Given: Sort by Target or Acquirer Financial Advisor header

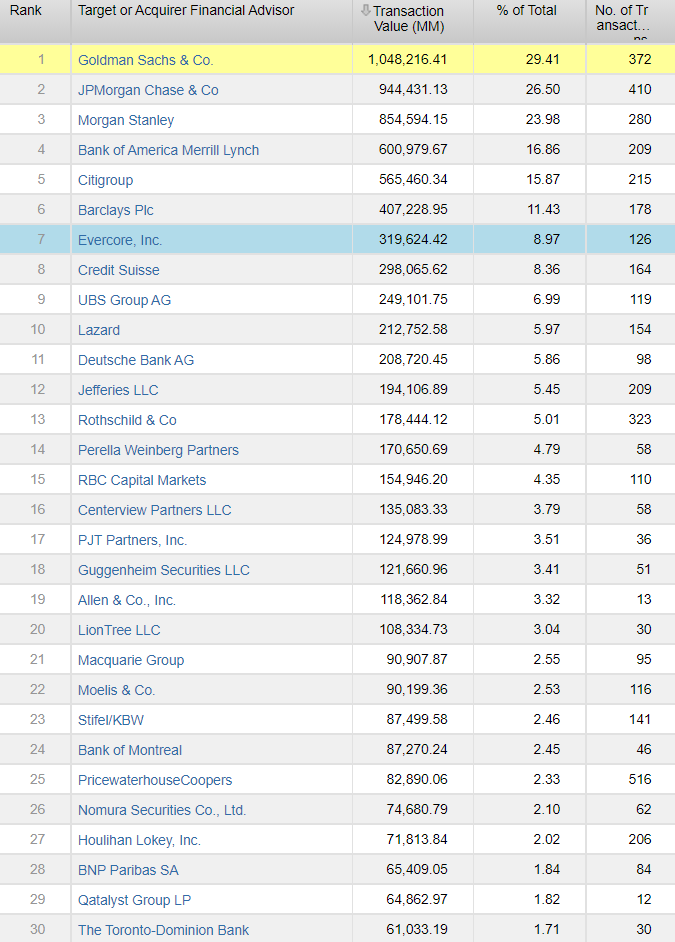Looking at the screenshot, I should point(186,11).
